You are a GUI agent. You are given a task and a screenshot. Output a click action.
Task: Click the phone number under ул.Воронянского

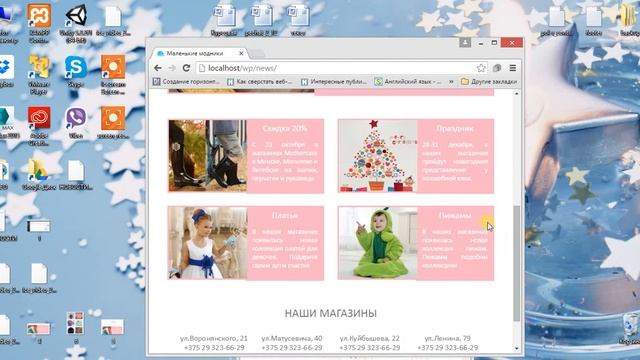(214, 348)
